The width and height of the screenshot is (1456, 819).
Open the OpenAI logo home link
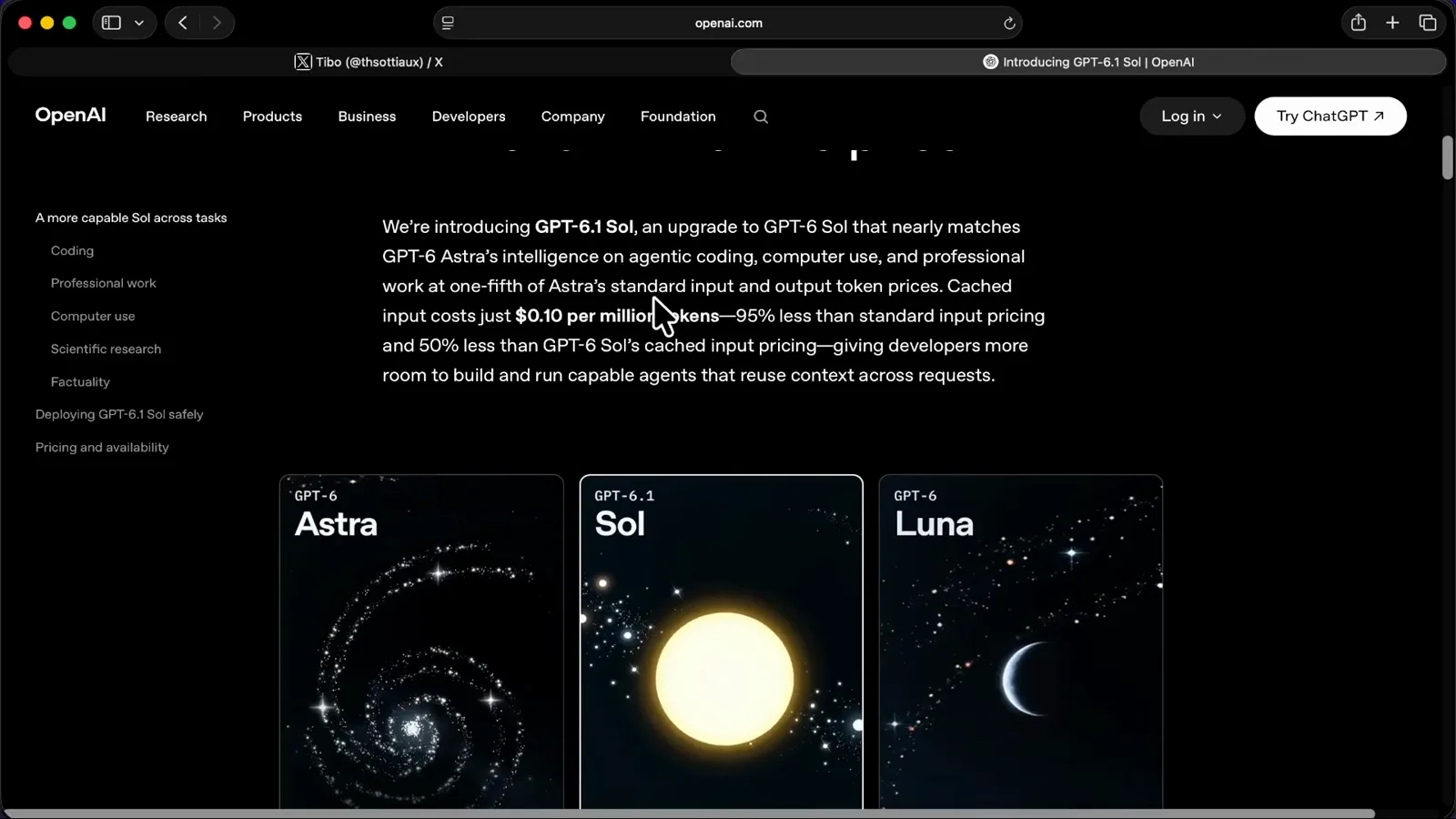[70, 116]
